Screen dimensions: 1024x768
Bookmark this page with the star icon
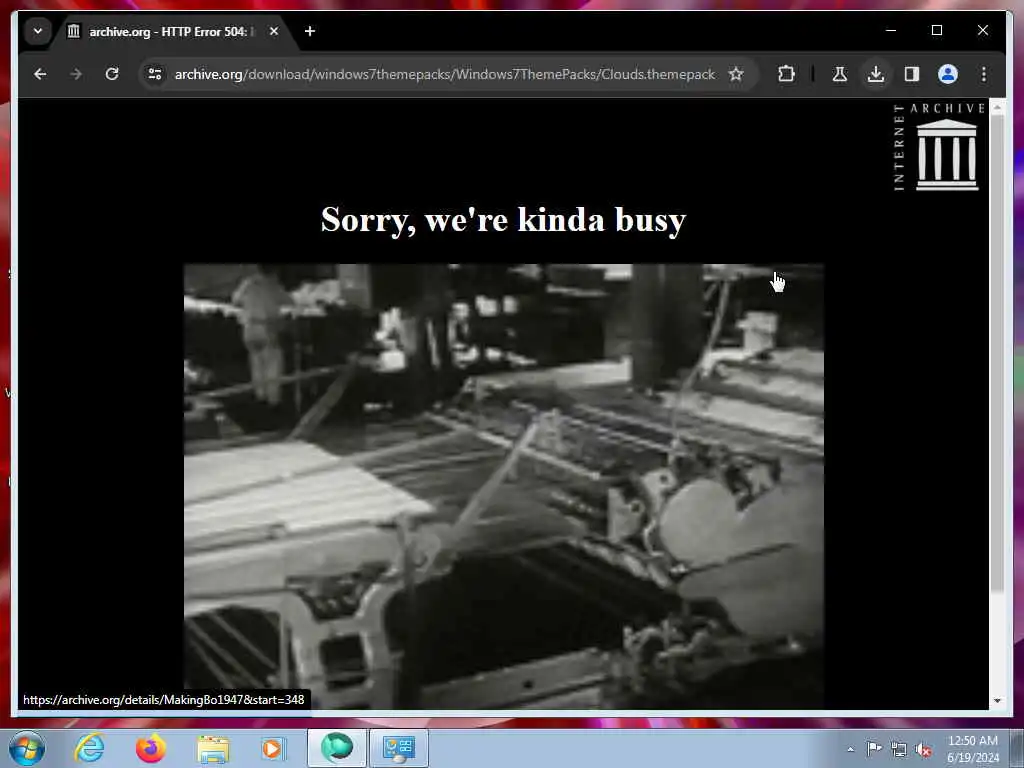coord(736,74)
